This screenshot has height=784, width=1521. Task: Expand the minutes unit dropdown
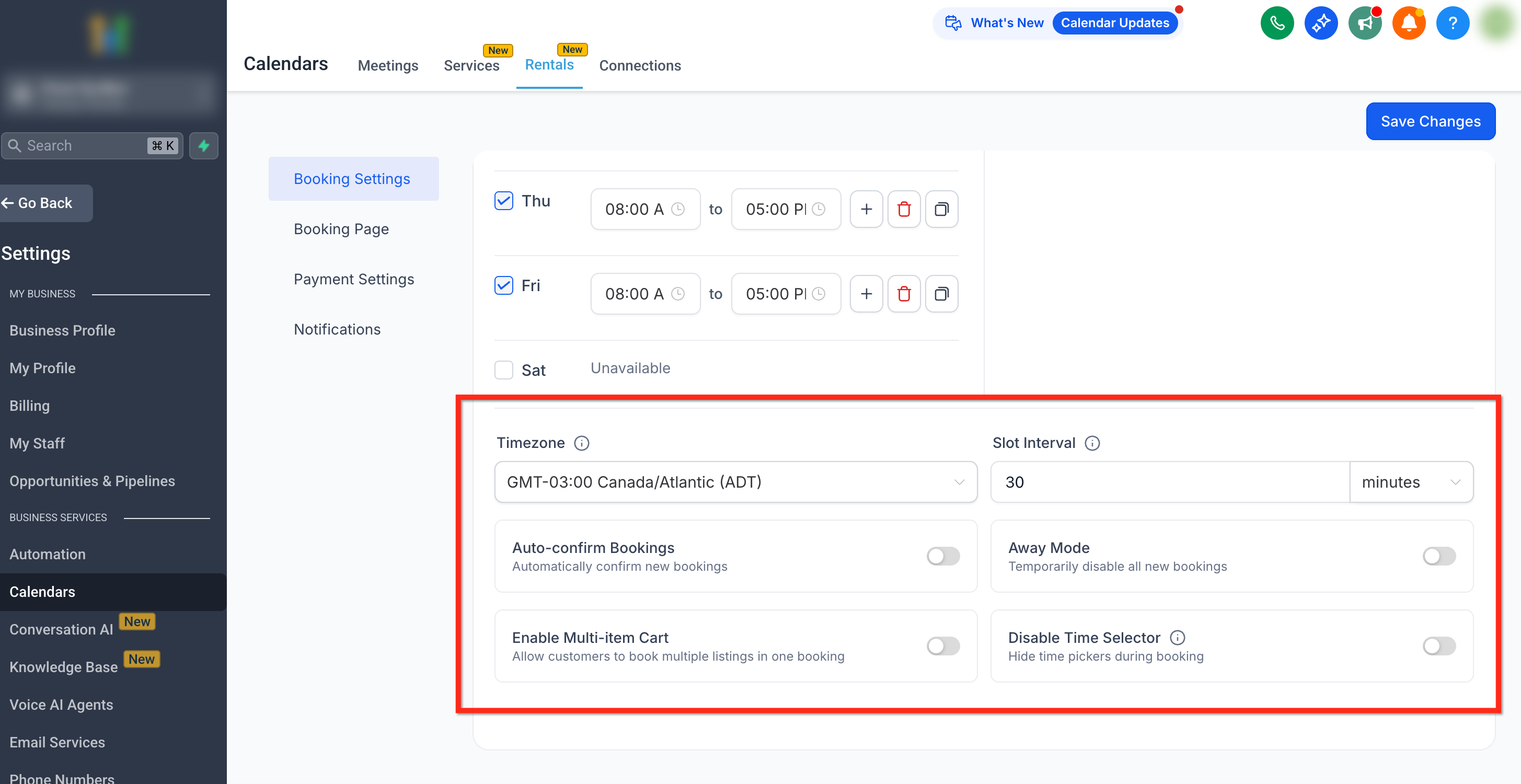coord(1411,482)
